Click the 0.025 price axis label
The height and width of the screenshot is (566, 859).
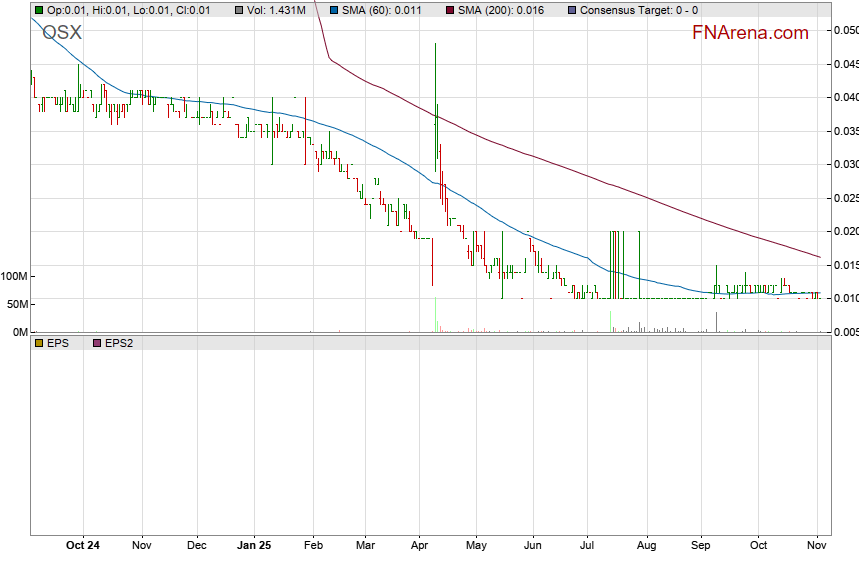coord(845,198)
